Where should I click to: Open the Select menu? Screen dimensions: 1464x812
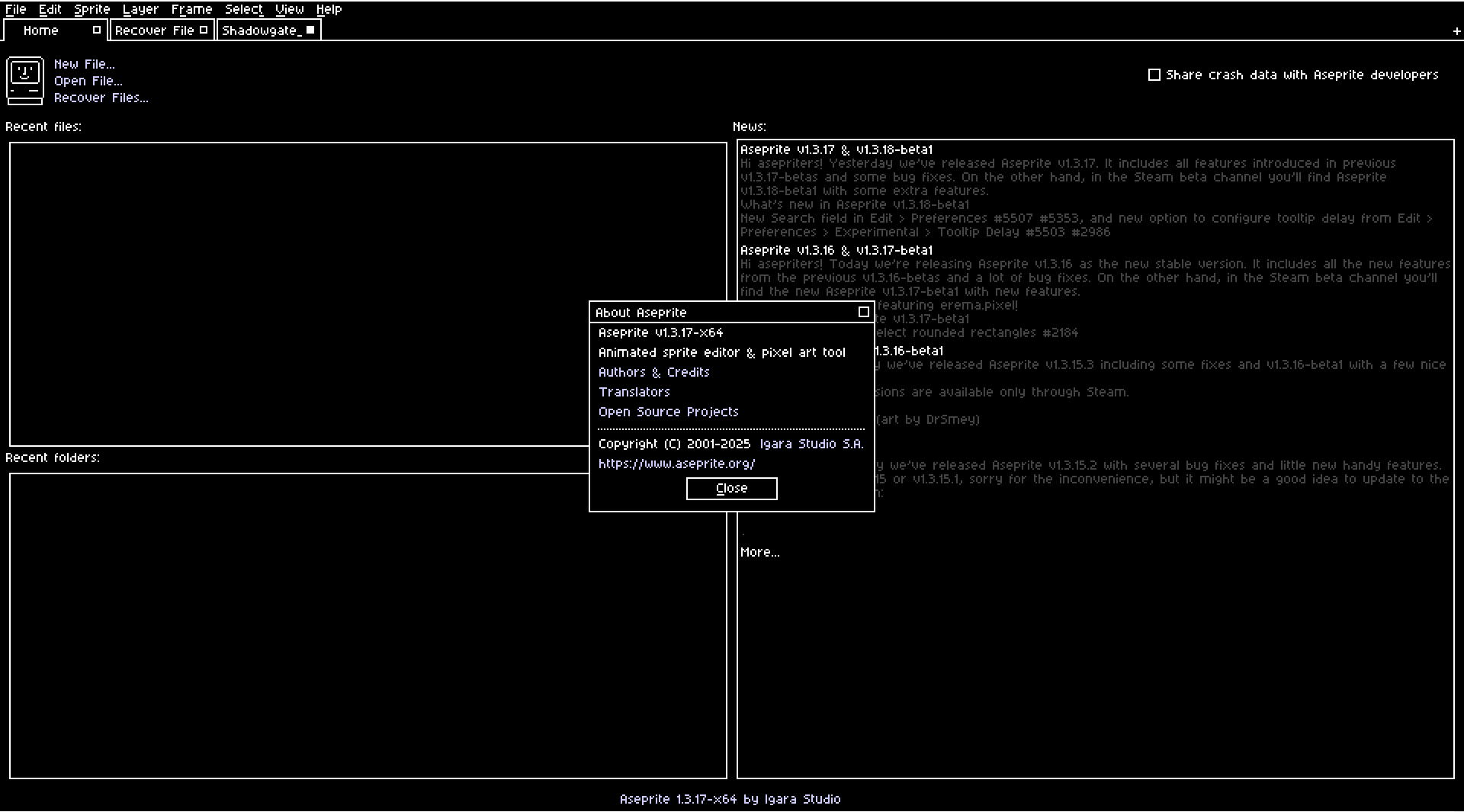coord(244,9)
